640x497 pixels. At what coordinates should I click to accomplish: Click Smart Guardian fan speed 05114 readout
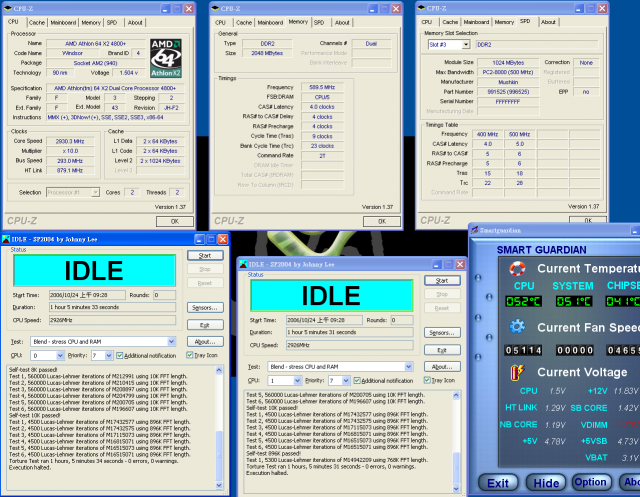(x=523, y=350)
